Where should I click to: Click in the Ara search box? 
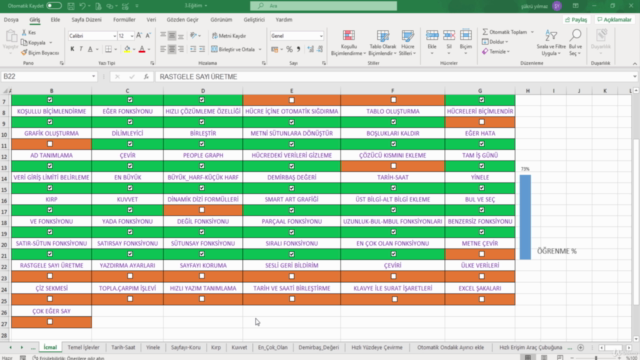pyautogui.click(x=323, y=6)
